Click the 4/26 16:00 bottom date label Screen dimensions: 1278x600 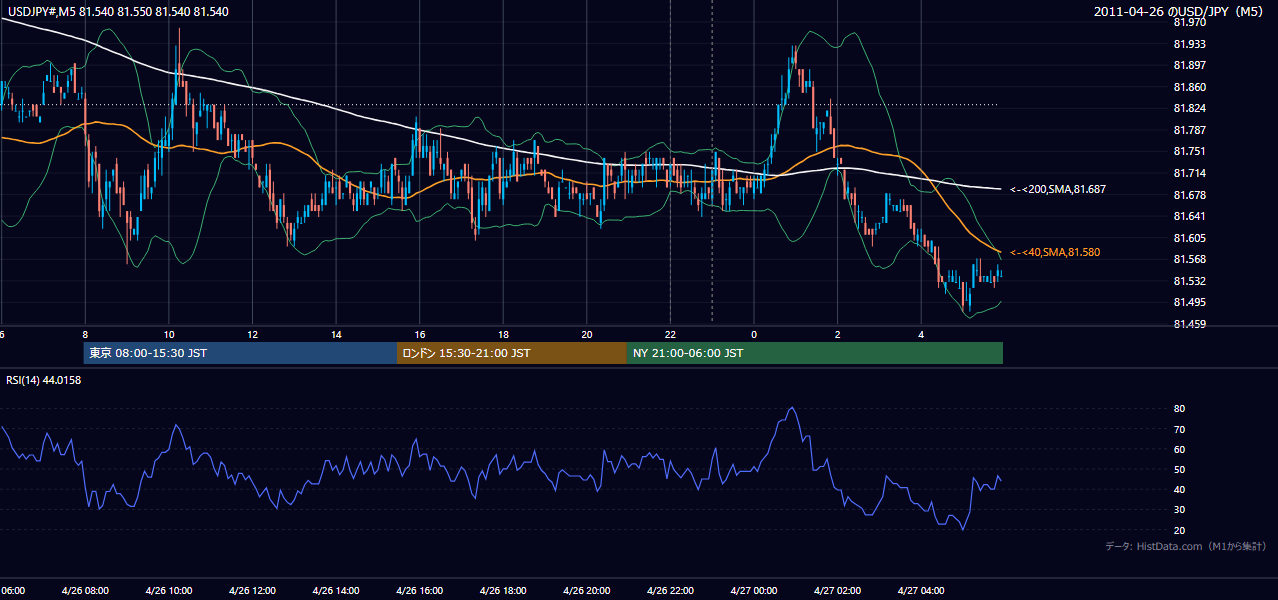419,590
